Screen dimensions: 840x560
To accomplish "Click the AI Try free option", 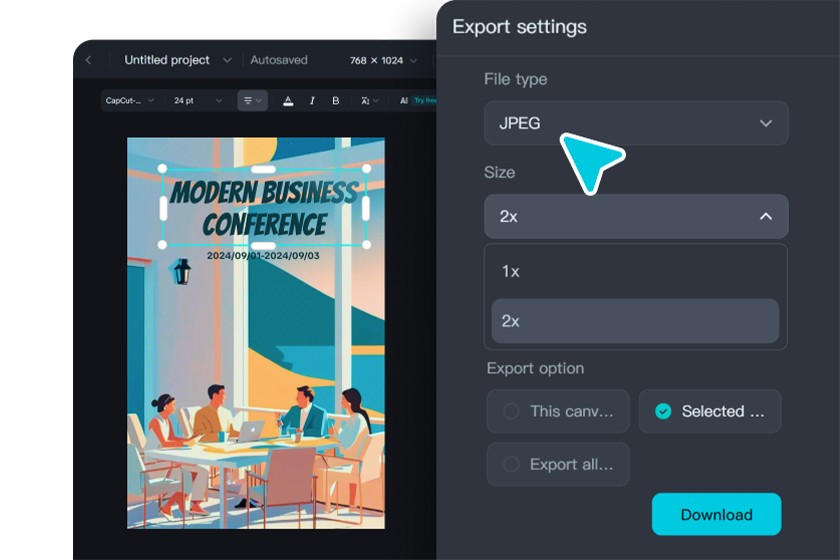I will pos(418,100).
